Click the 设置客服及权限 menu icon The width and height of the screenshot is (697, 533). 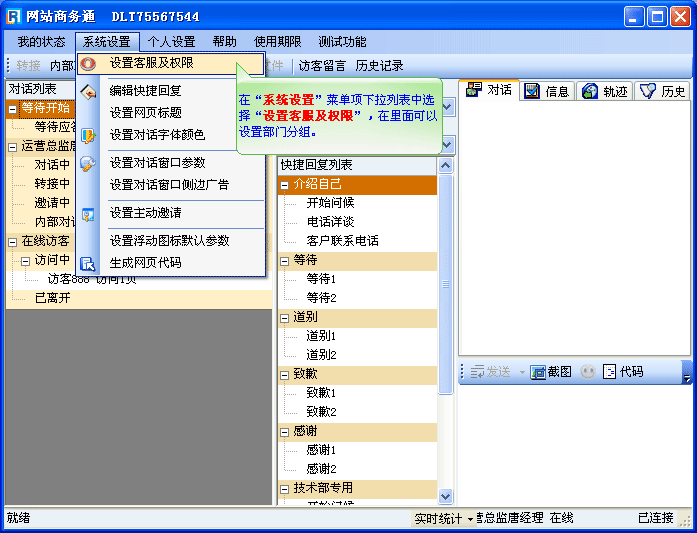point(89,63)
